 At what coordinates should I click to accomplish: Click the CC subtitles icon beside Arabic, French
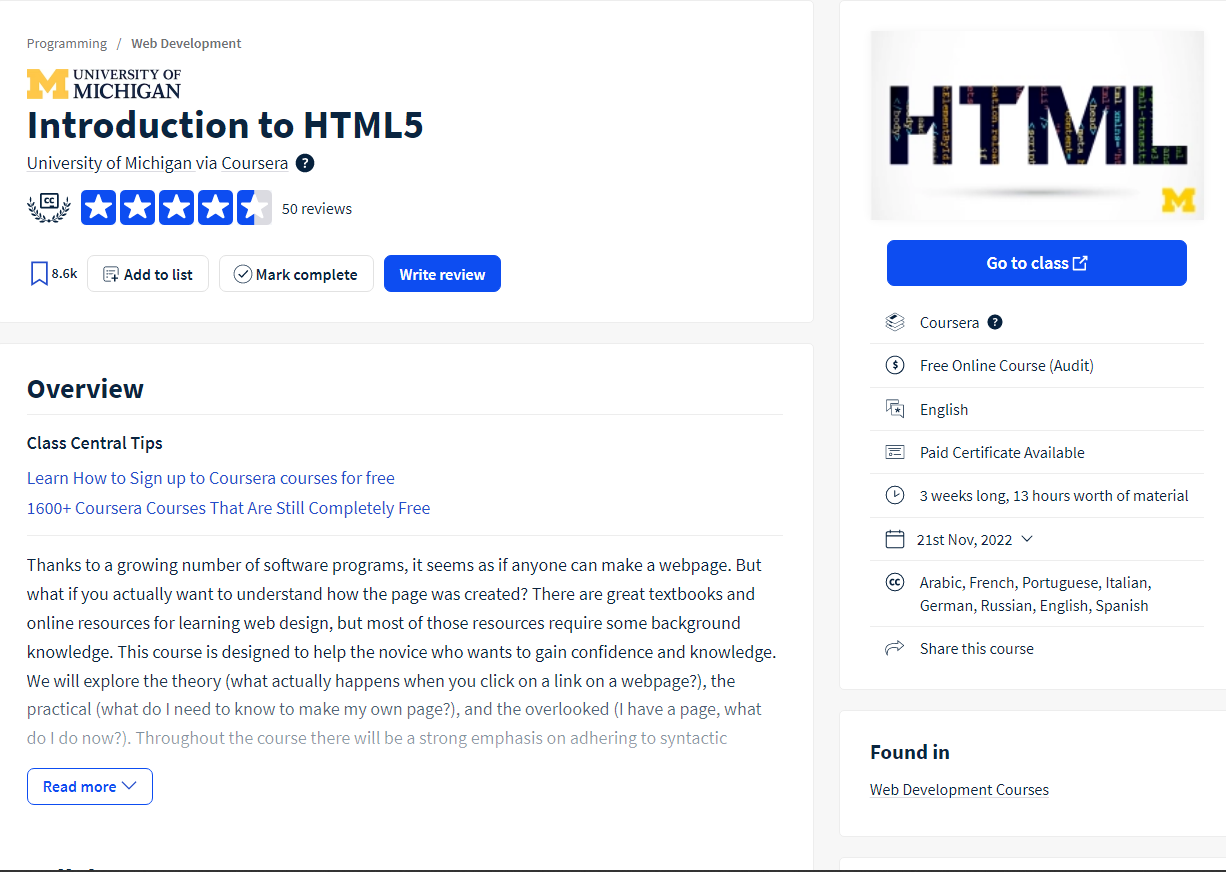(x=895, y=582)
